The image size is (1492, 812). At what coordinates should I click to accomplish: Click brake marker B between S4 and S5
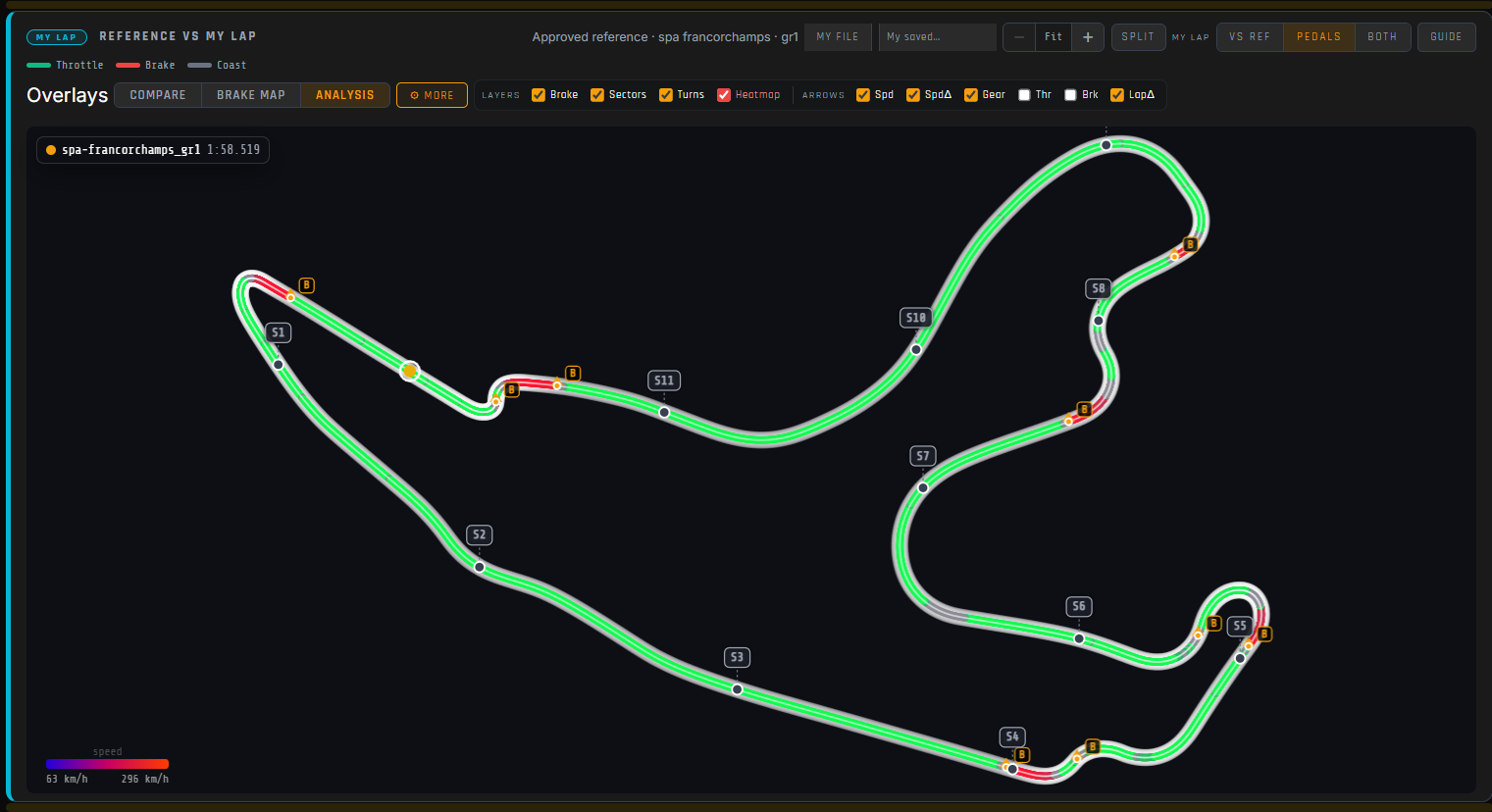(1092, 747)
